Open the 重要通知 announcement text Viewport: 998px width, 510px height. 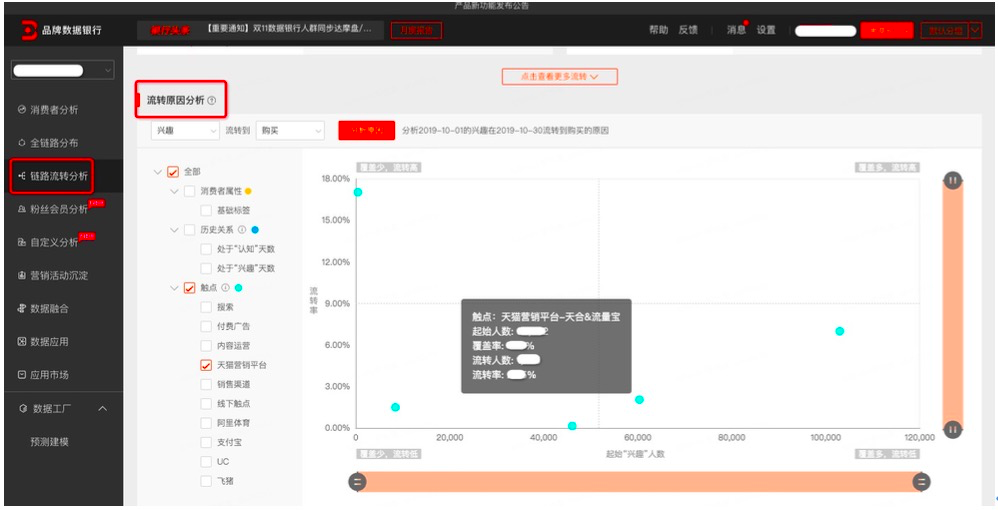coord(289,30)
